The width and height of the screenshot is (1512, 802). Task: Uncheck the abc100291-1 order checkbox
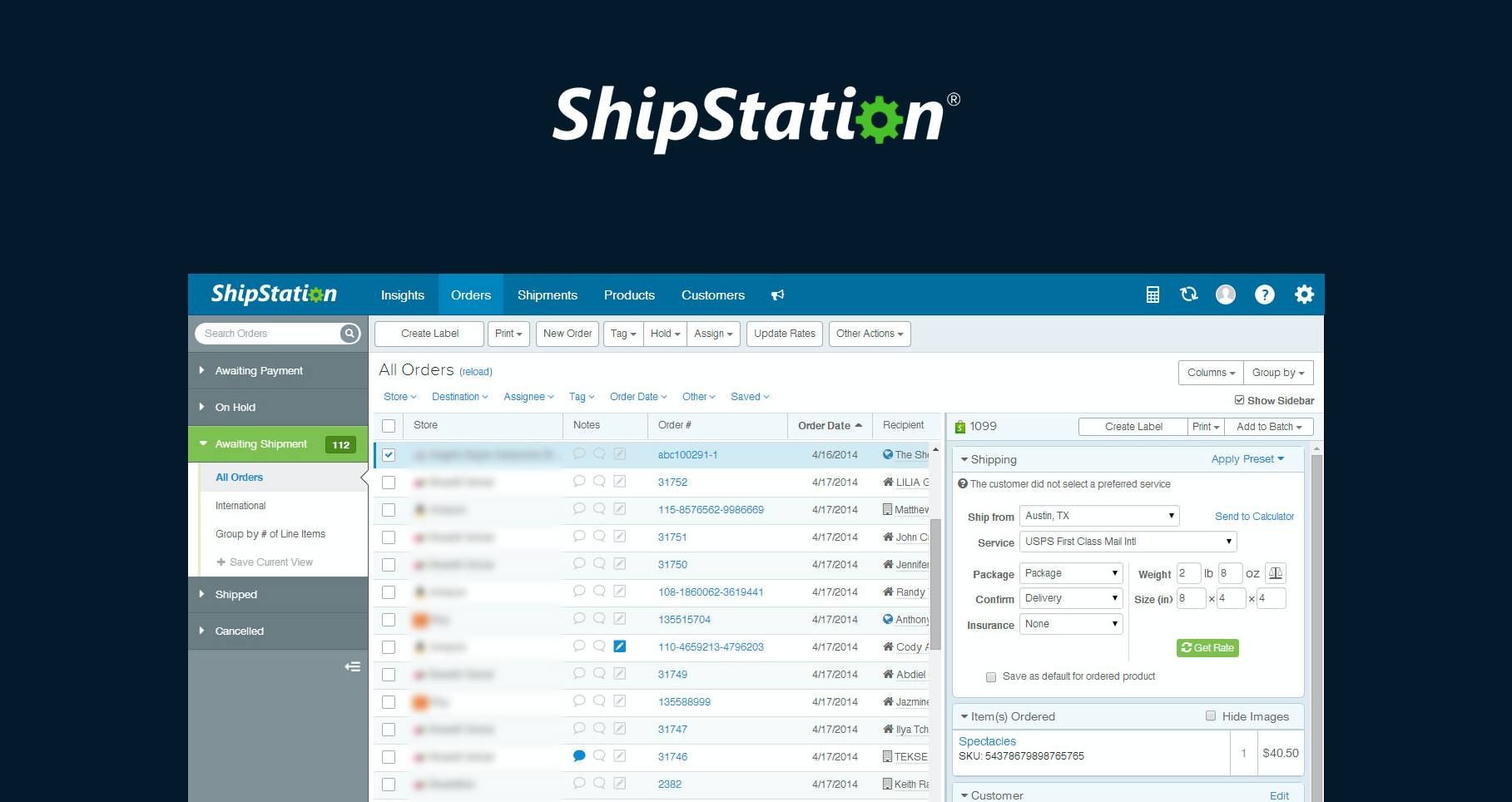pyautogui.click(x=389, y=455)
